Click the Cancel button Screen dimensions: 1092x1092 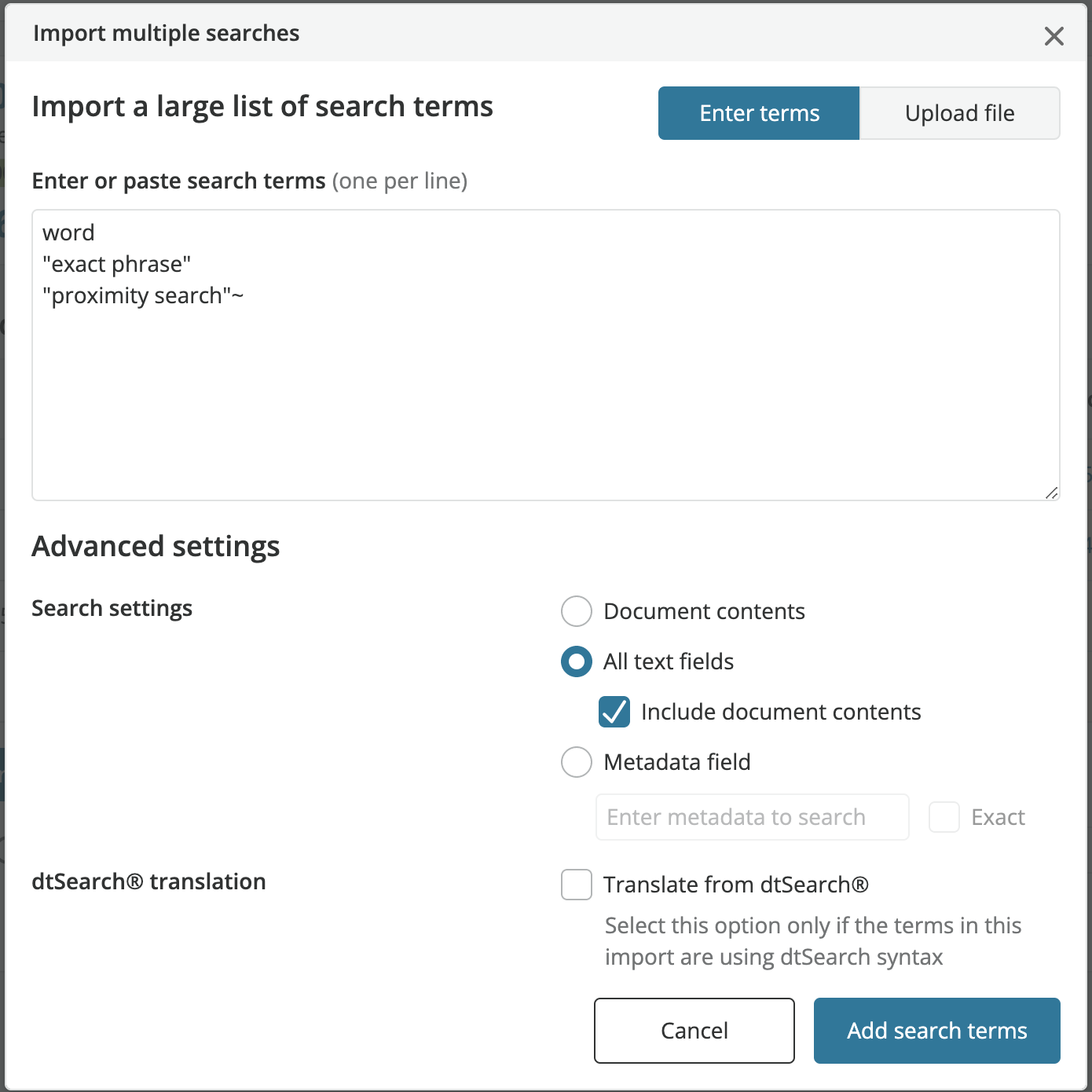click(x=694, y=1030)
